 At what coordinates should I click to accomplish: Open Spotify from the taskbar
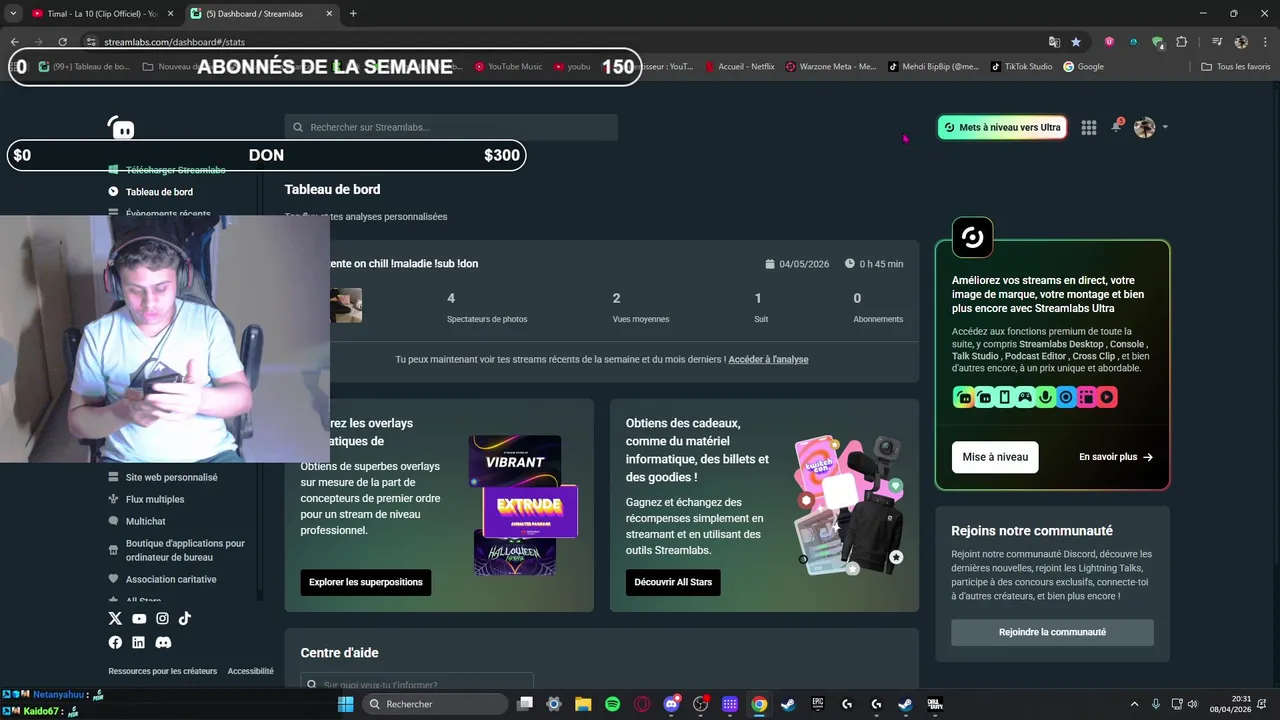pyautogui.click(x=612, y=704)
